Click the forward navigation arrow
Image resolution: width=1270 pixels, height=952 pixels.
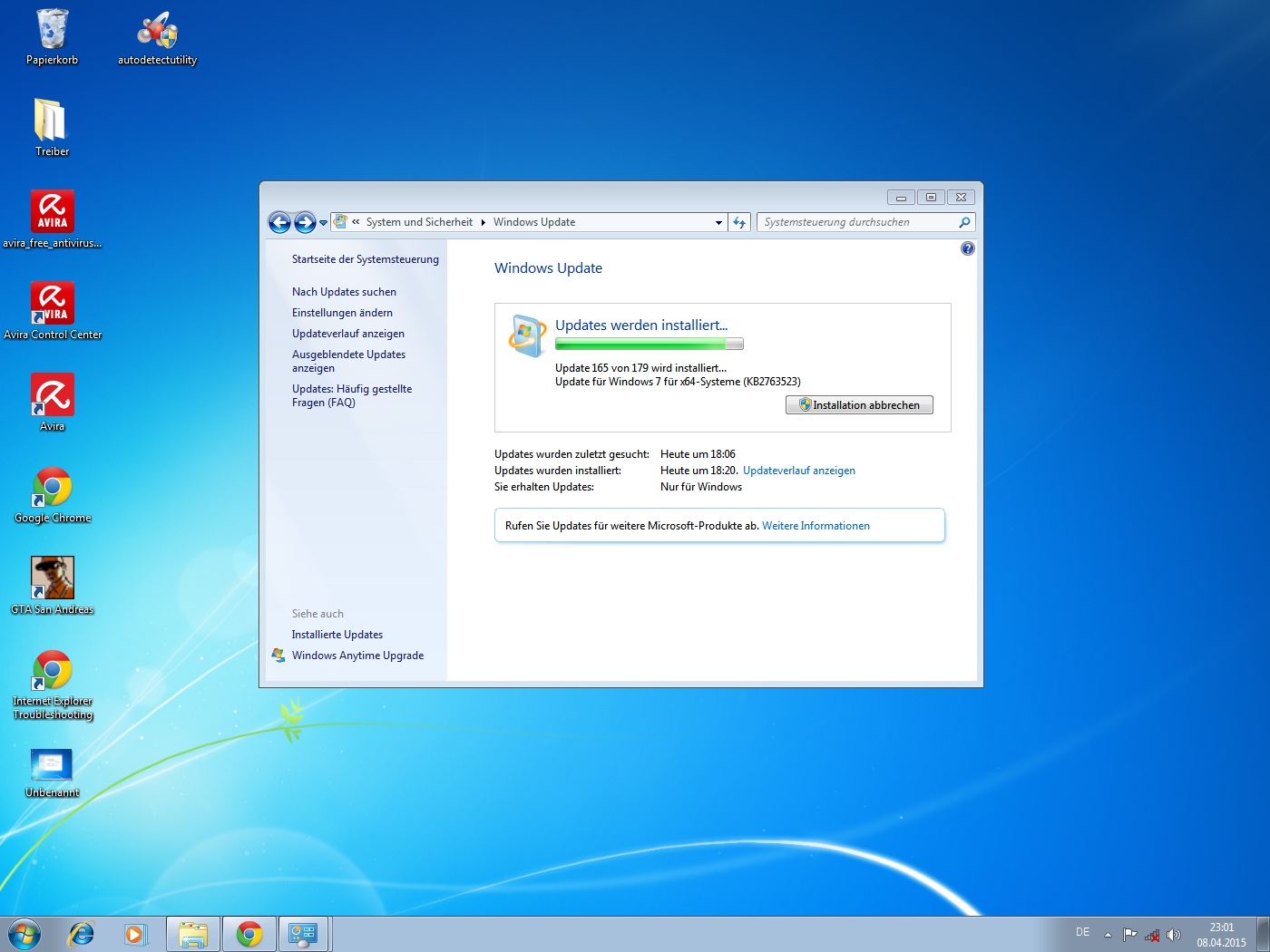[x=305, y=222]
